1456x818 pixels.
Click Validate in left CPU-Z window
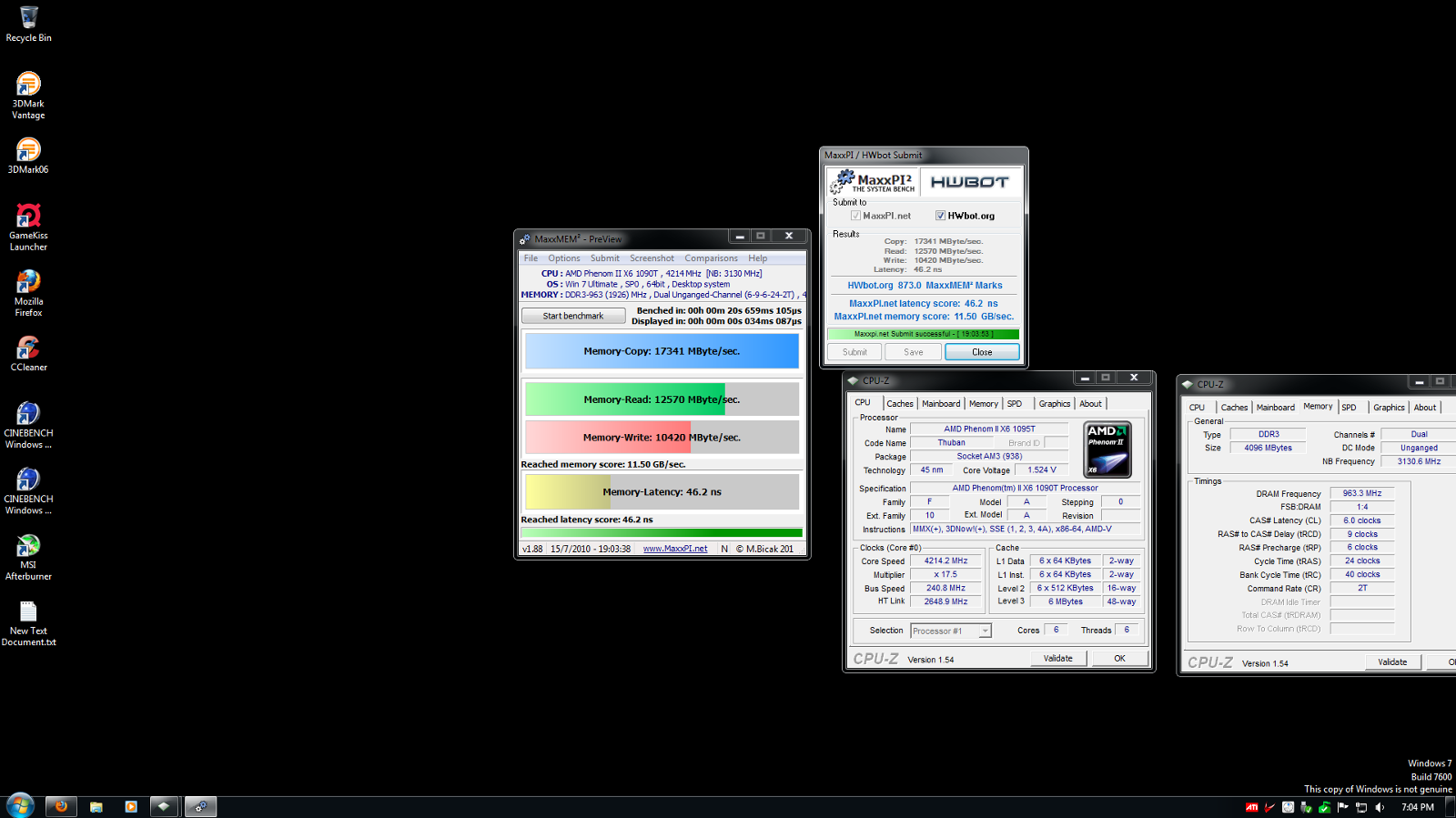(x=1057, y=658)
